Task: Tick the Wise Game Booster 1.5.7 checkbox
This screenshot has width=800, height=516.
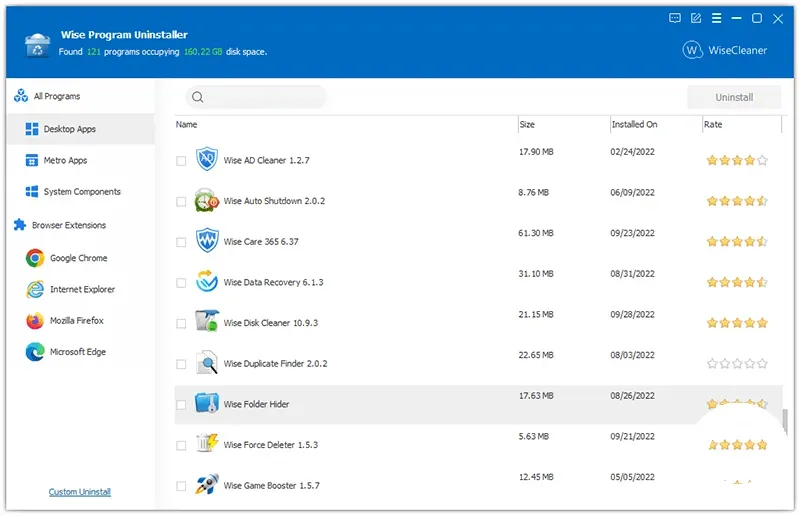Action: click(181, 486)
